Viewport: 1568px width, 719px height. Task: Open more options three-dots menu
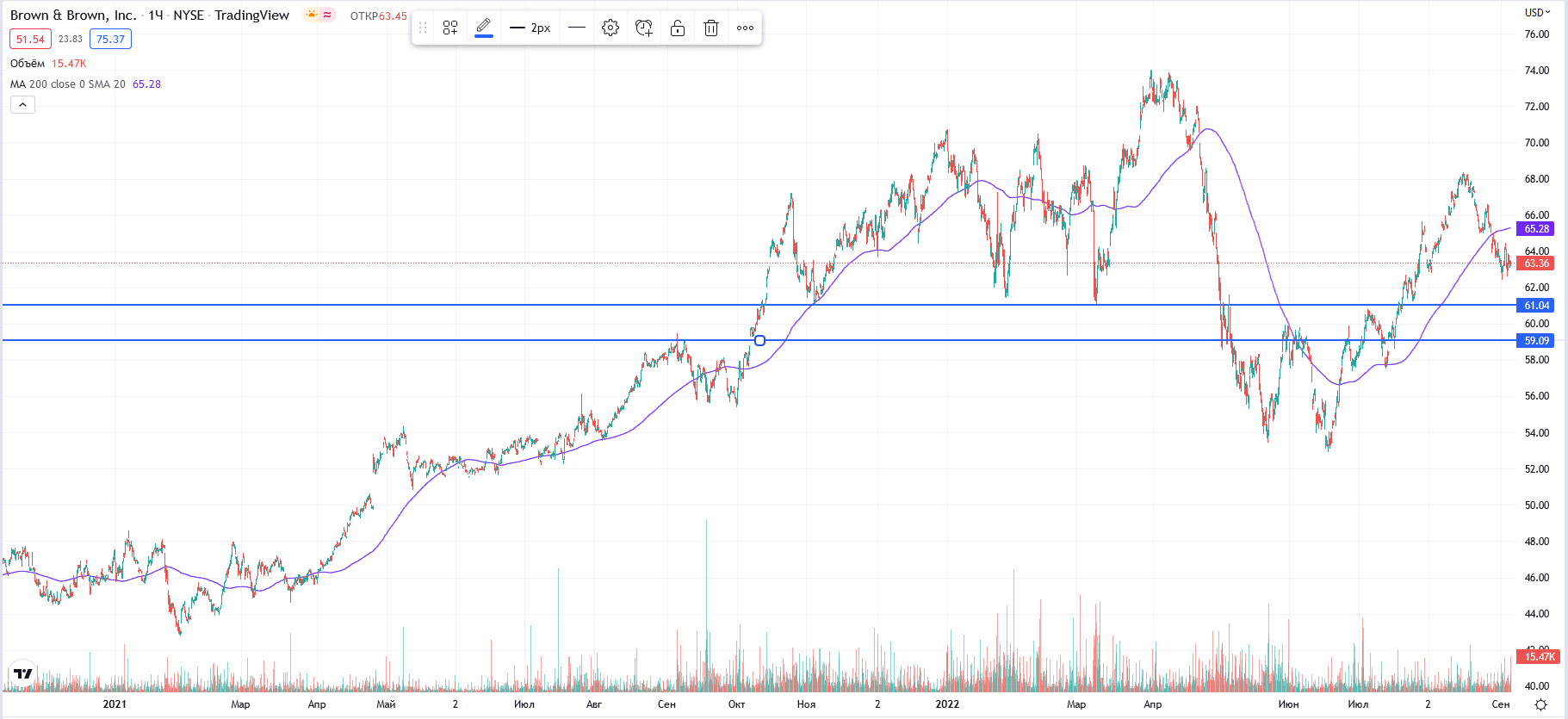tap(745, 28)
